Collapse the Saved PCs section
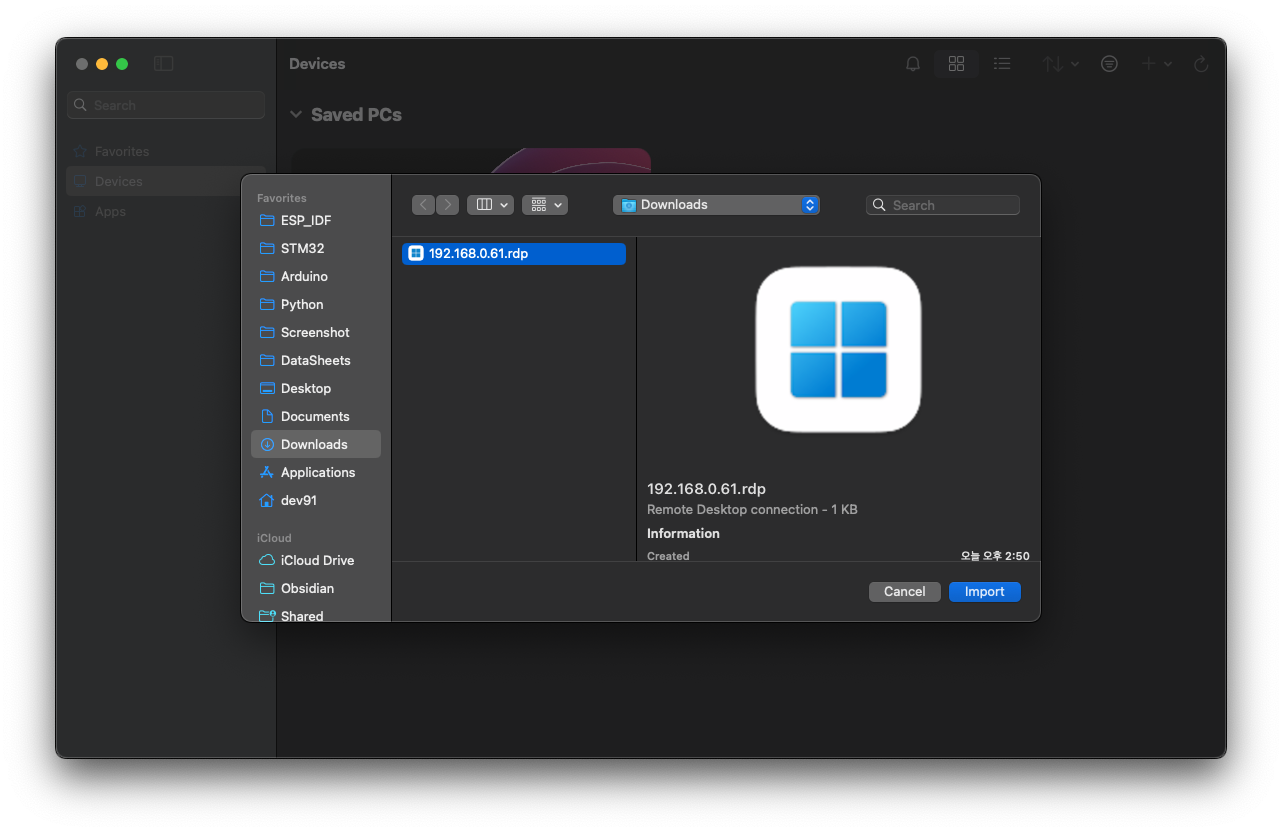The width and height of the screenshot is (1282, 832). [296, 115]
